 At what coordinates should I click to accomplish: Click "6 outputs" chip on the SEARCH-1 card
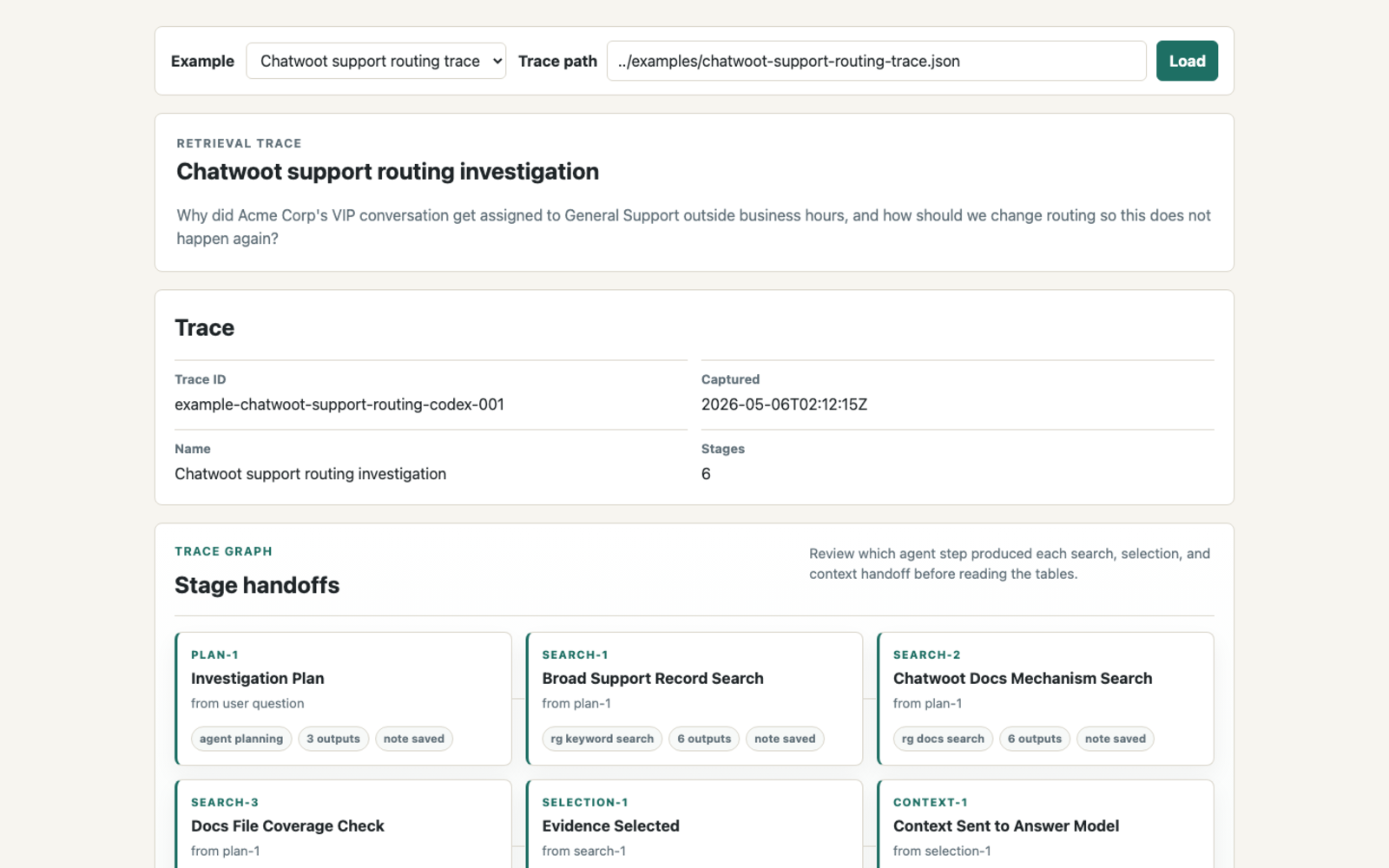704,739
